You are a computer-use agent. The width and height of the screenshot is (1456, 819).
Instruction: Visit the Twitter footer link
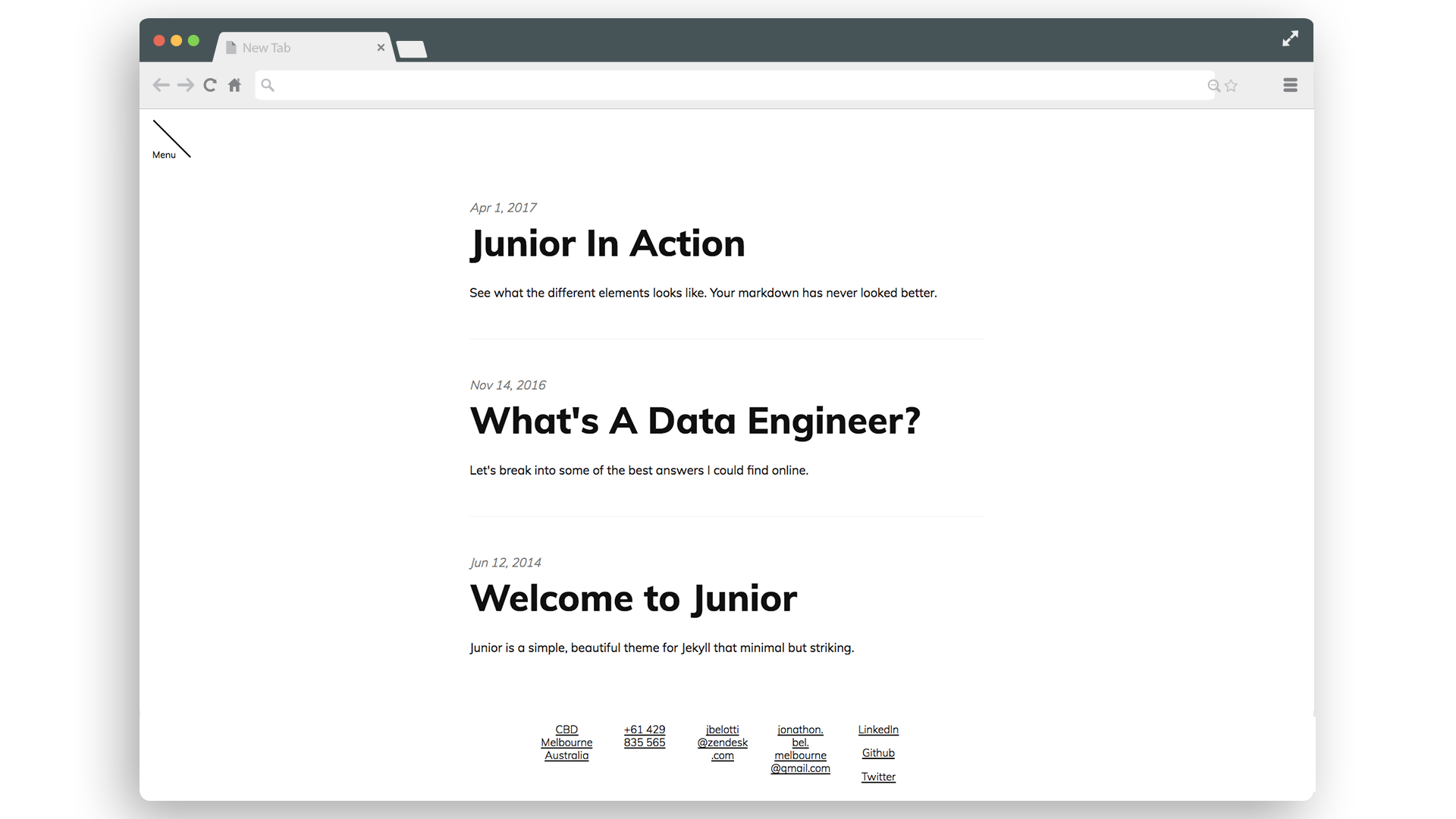(878, 777)
